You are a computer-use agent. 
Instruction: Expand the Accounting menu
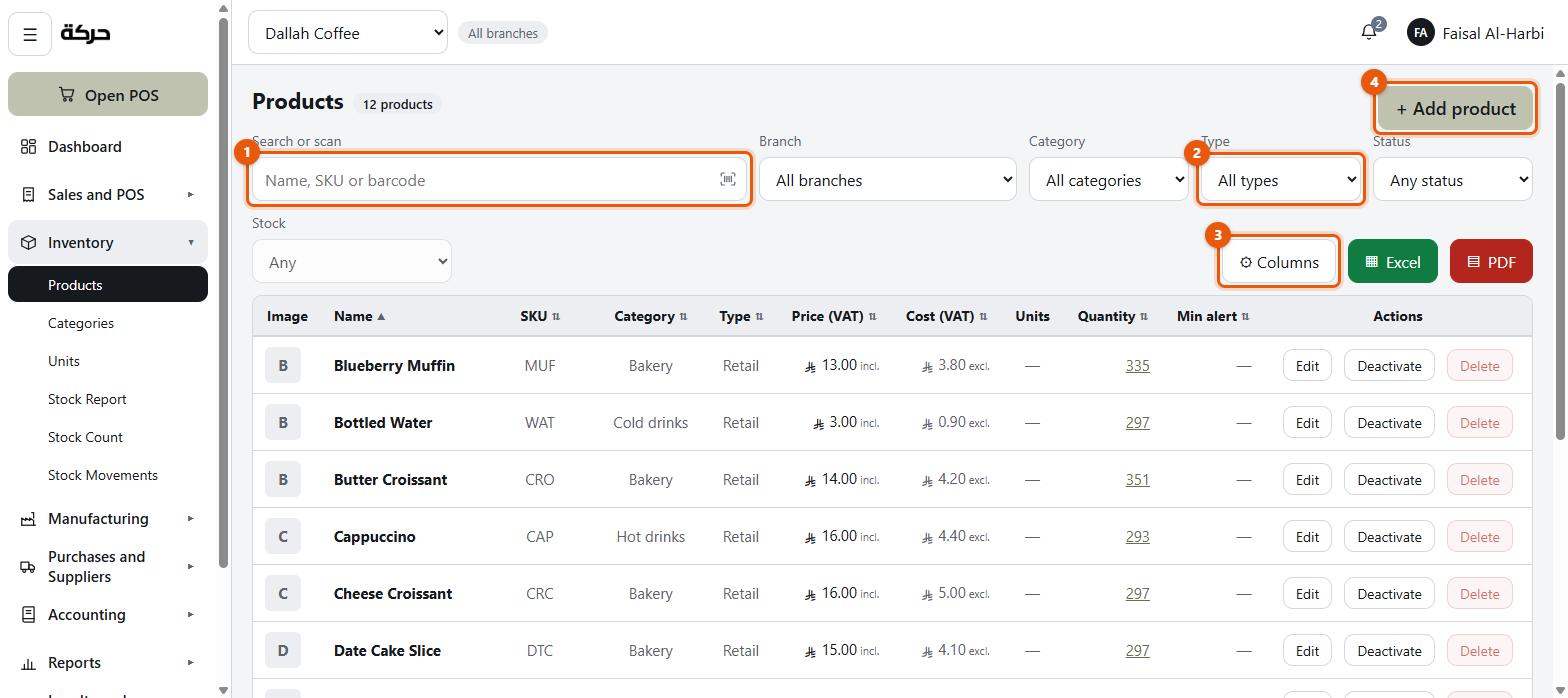[x=108, y=615]
